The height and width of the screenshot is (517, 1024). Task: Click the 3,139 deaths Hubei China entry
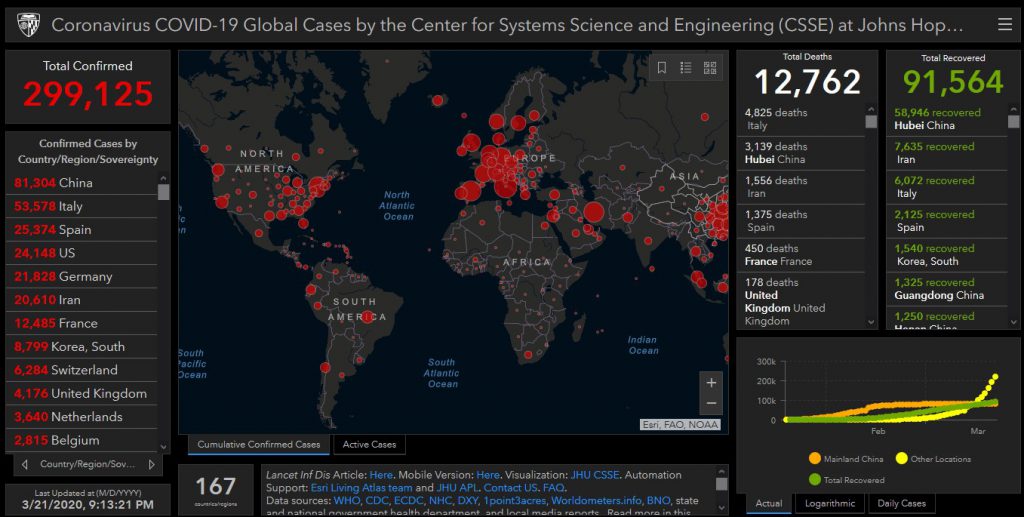tap(801, 153)
